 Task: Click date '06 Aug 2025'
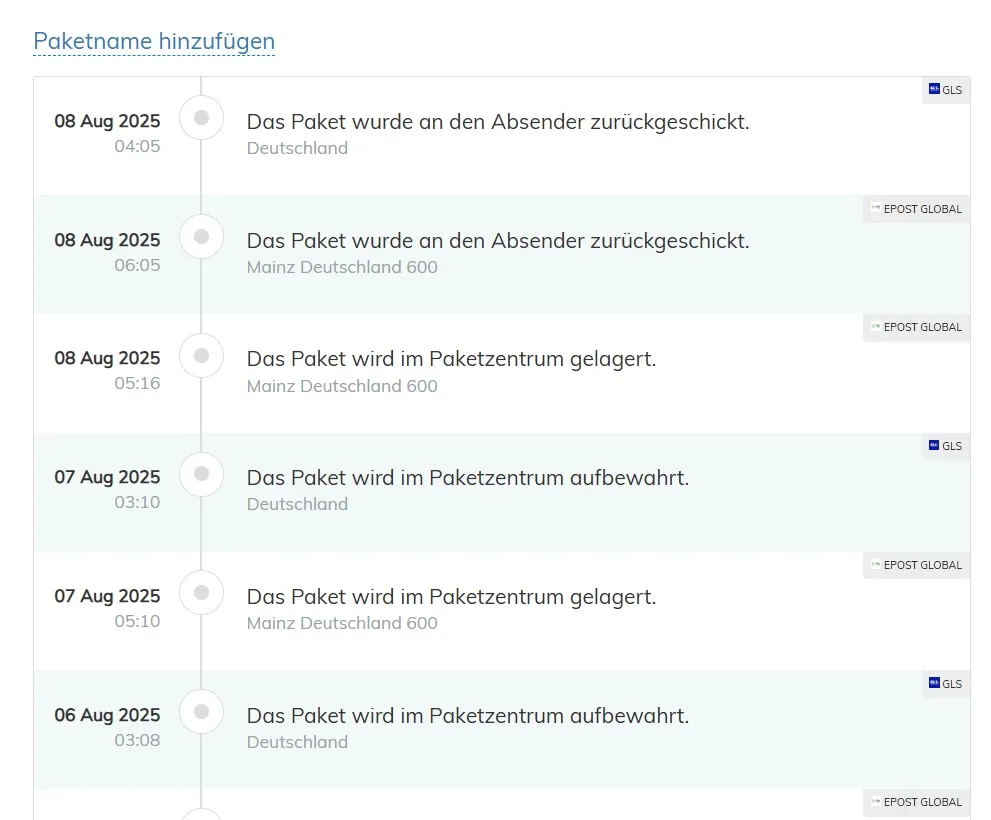click(x=107, y=715)
